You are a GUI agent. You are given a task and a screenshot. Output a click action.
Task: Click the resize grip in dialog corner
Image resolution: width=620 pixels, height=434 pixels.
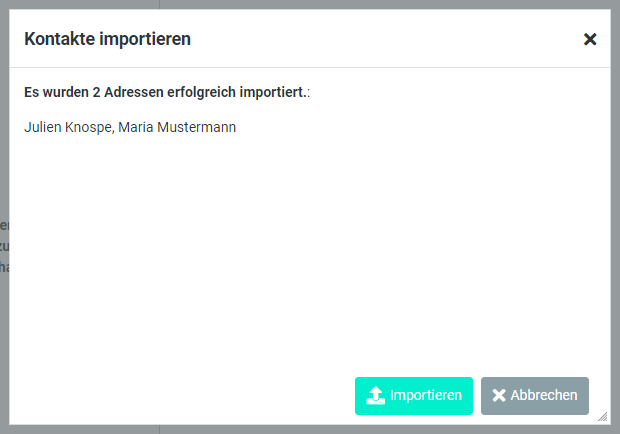[x=602, y=416]
